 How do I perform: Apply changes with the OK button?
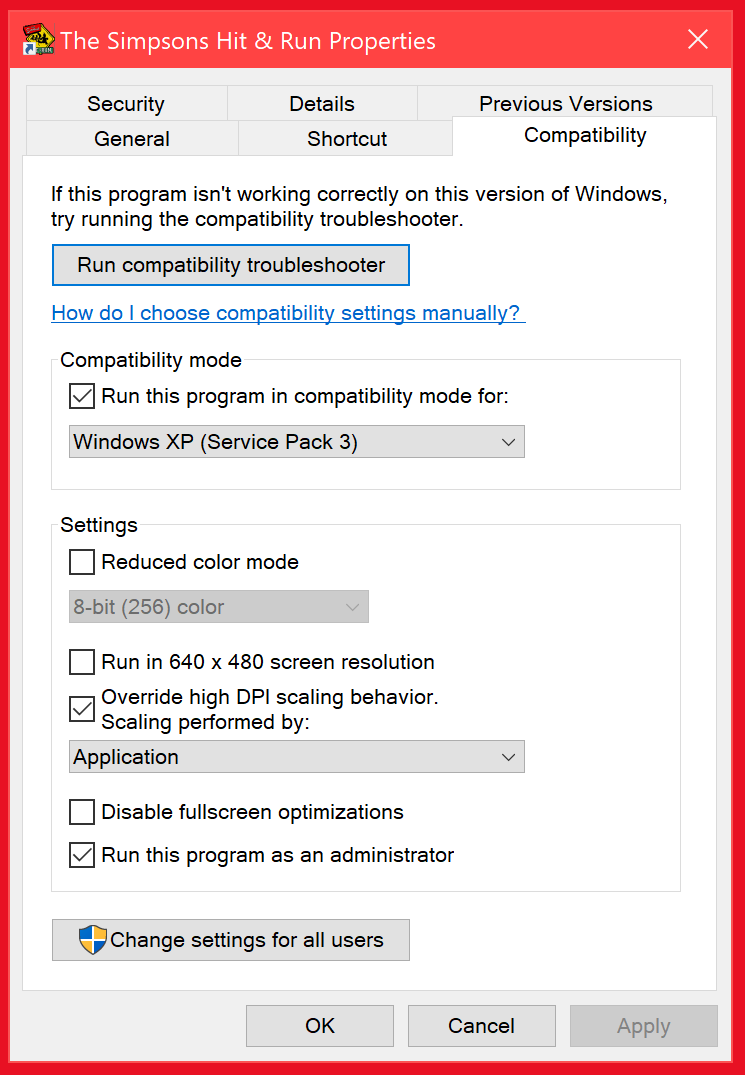pos(319,1026)
